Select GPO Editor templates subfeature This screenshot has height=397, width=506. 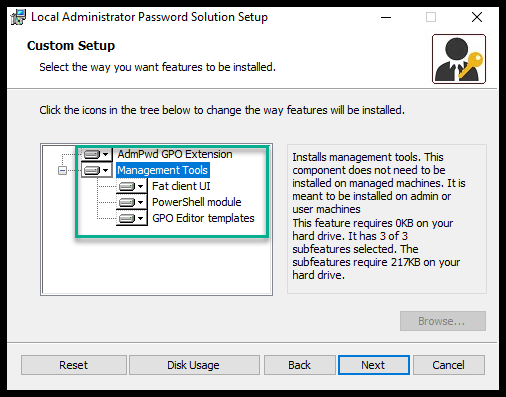[x=203, y=218]
